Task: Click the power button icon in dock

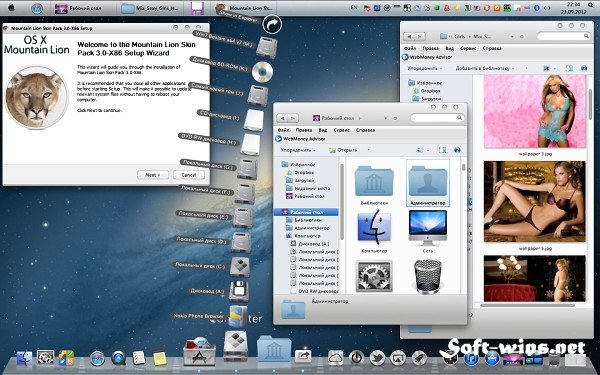Action: pyautogui.click(x=356, y=358)
